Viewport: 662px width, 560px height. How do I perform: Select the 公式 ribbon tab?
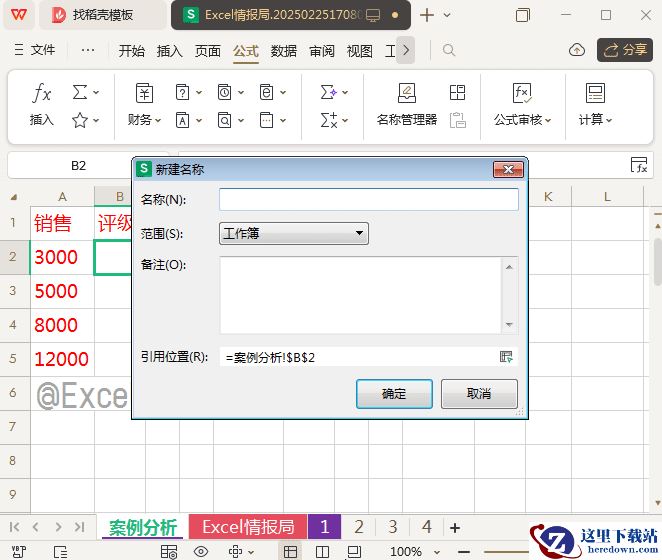tap(246, 51)
